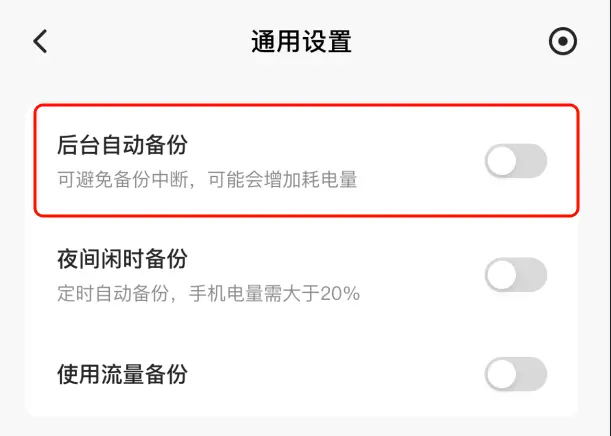Toggle the 使用流量备份 switch

[515, 374]
